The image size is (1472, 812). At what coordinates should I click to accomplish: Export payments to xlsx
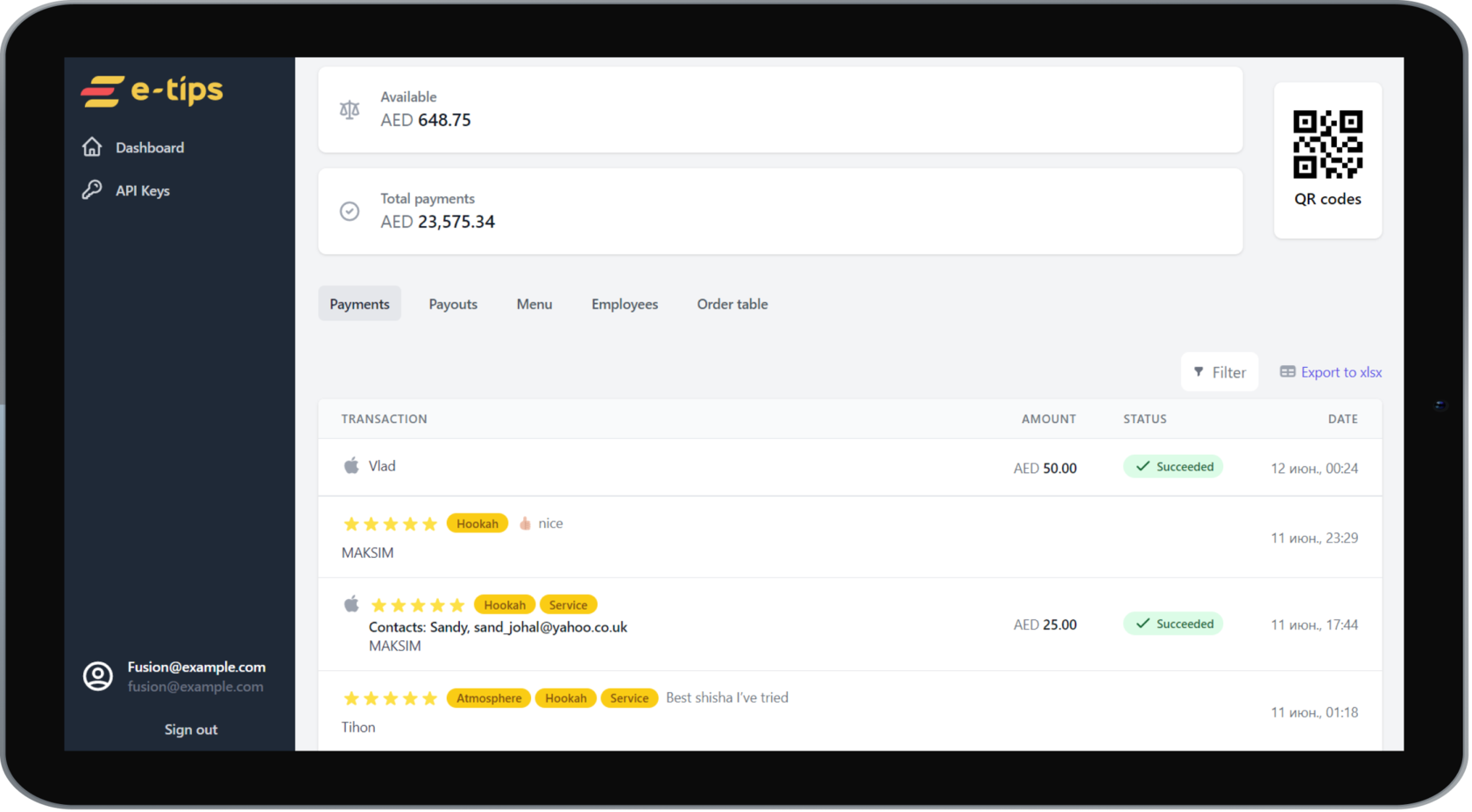[x=1331, y=372]
